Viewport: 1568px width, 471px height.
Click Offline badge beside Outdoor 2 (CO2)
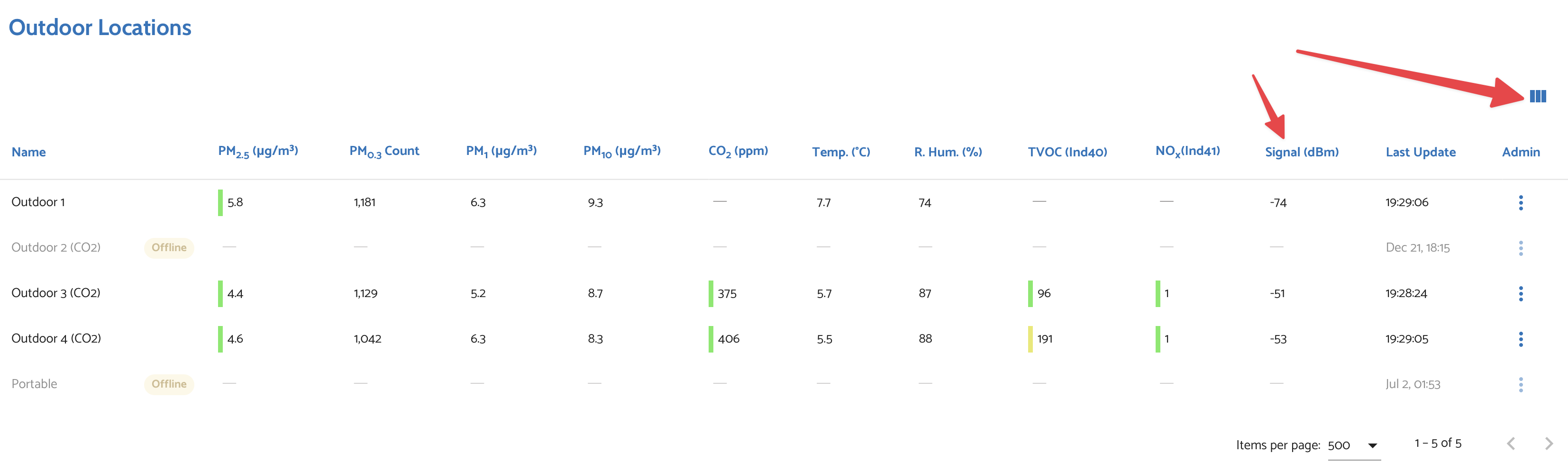tap(169, 248)
